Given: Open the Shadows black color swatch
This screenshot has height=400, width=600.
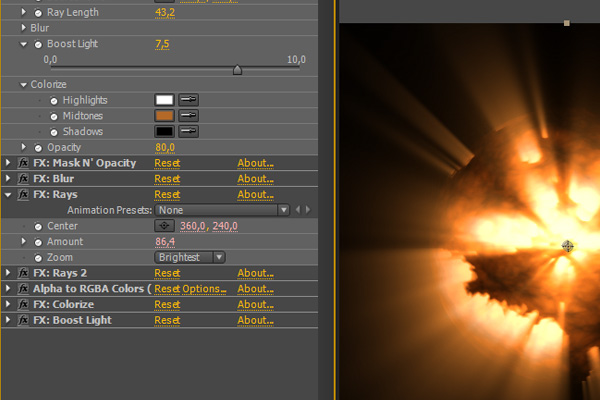Looking at the screenshot, I should click(164, 131).
